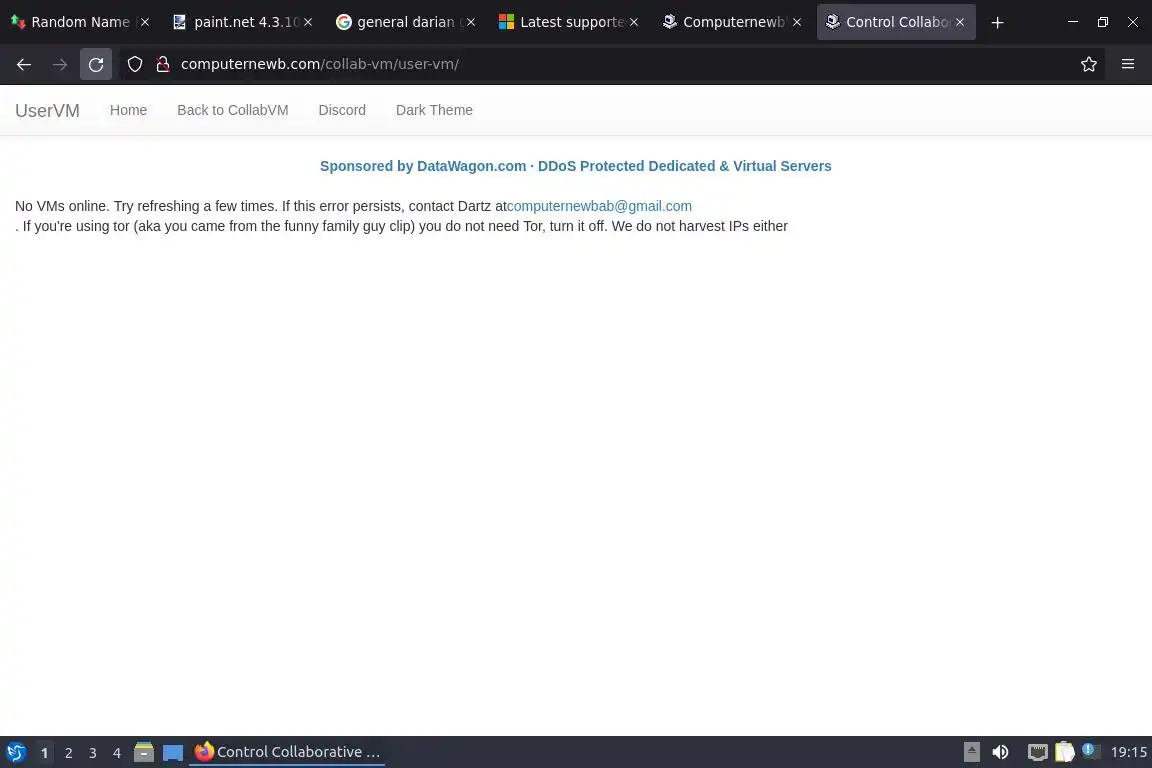
Task: Open the system start menu icon
Action: tap(16, 753)
